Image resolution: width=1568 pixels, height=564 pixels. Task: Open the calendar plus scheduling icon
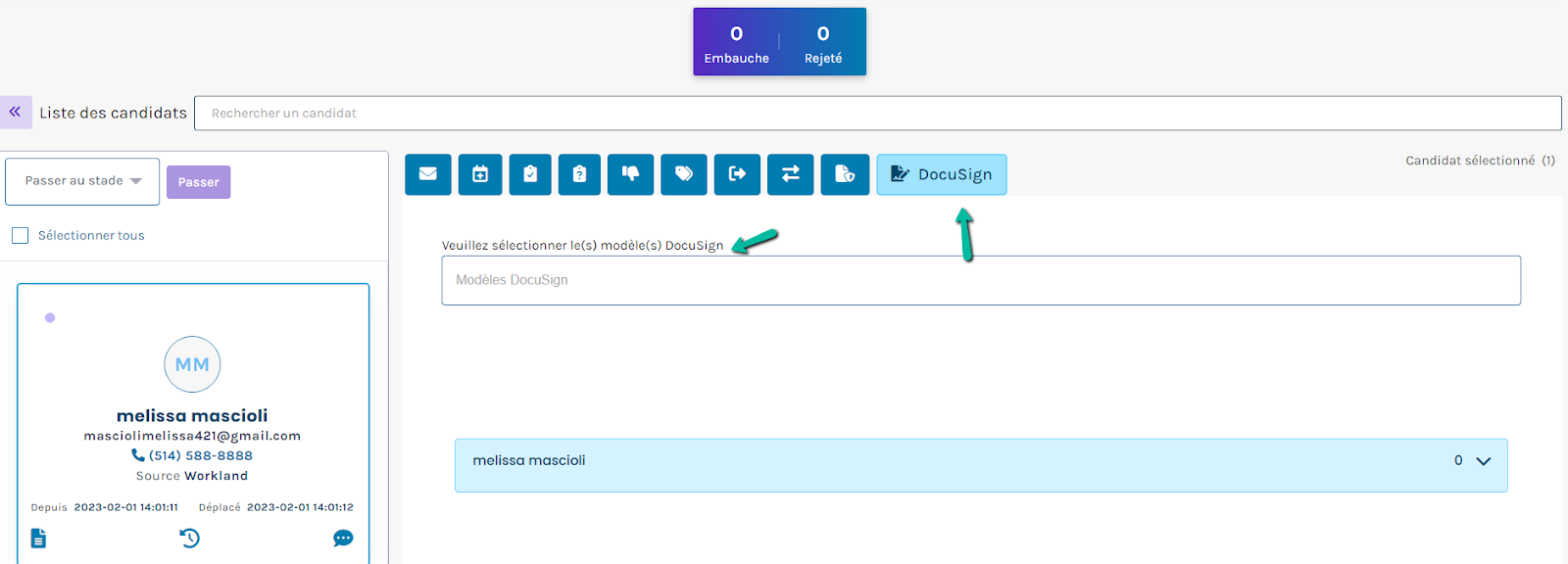[480, 174]
